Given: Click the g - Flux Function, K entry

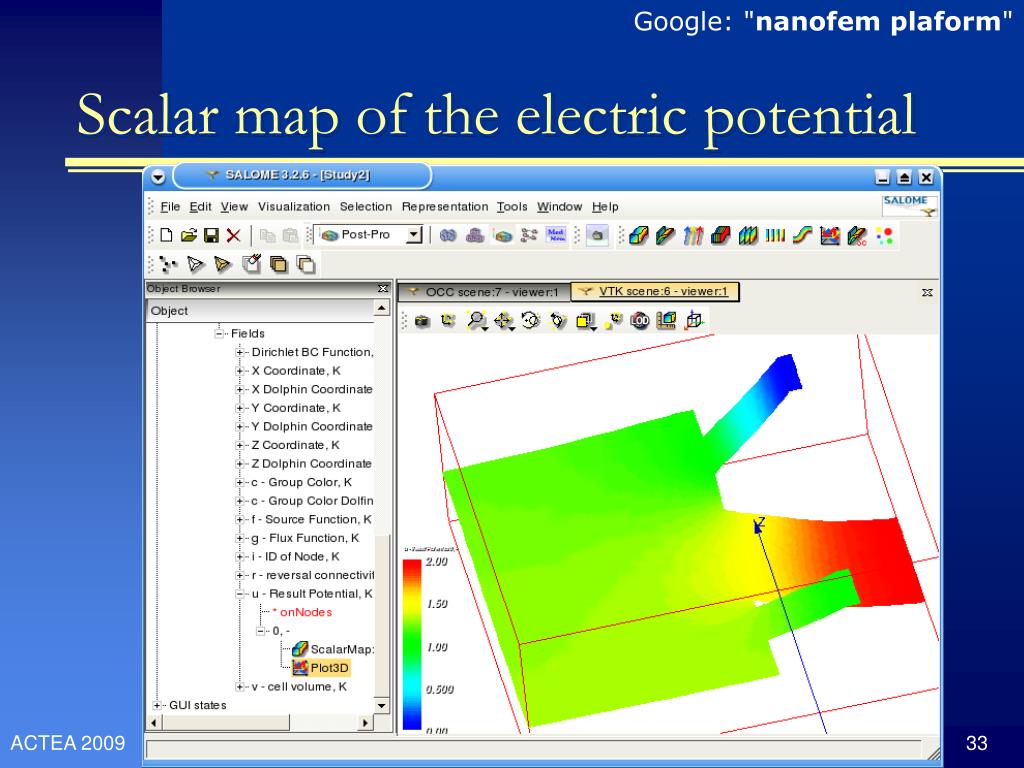Looking at the screenshot, I should [x=305, y=538].
